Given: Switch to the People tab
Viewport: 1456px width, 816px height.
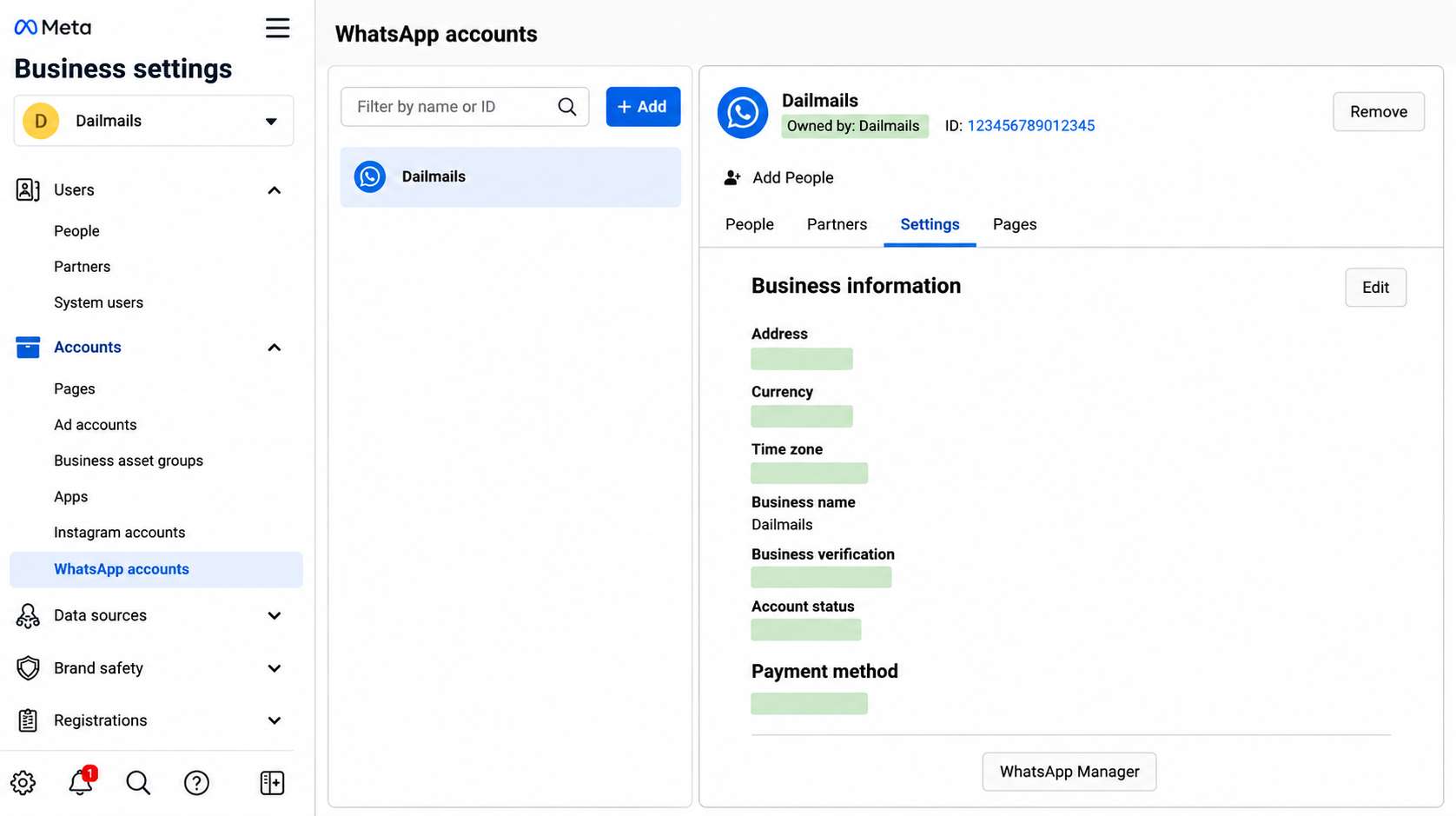Looking at the screenshot, I should [750, 224].
